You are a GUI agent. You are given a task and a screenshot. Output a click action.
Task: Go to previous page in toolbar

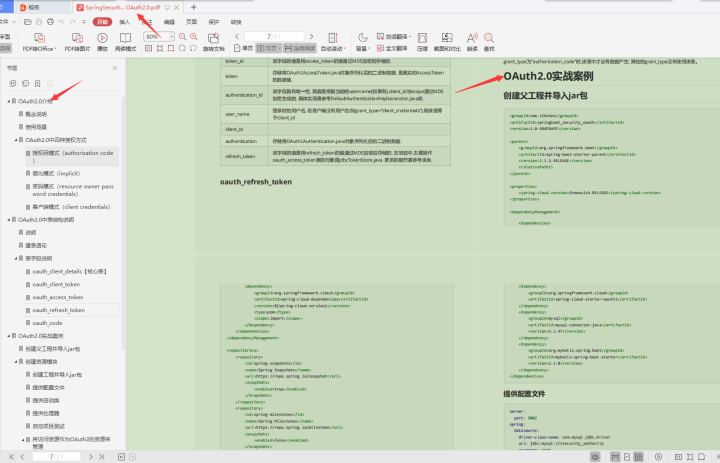click(x=237, y=36)
